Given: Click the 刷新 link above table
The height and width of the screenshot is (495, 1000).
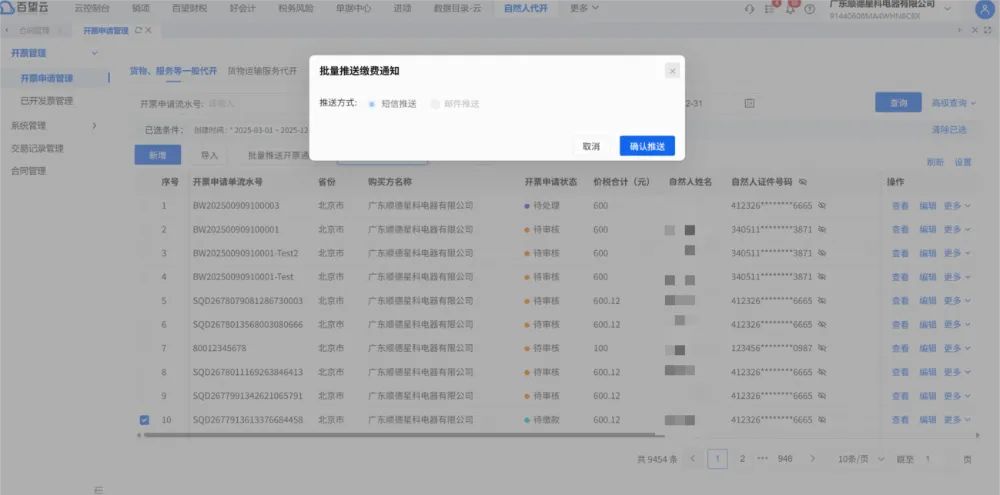Looking at the screenshot, I should (935, 162).
